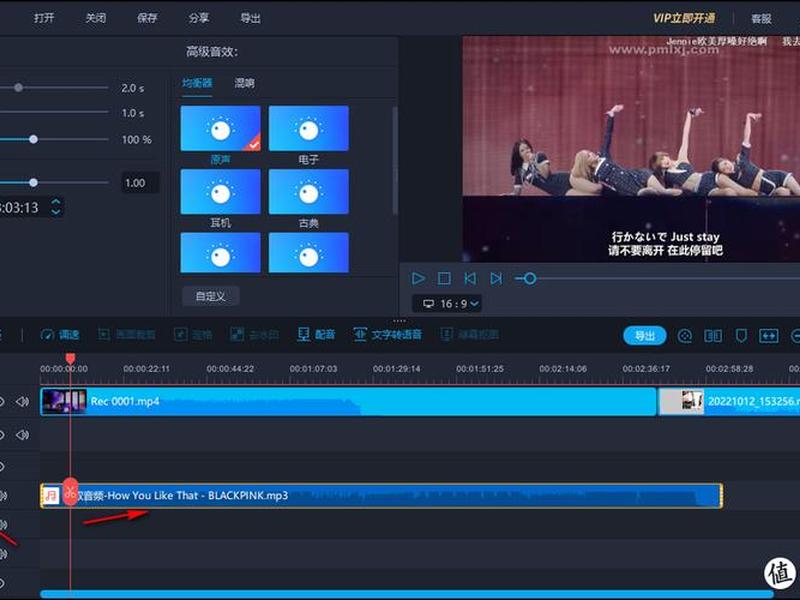The height and width of the screenshot is (600, 800).
Task: Click the 00:01:07:03 mark on the ruler
Action: [x=313, y=369]
